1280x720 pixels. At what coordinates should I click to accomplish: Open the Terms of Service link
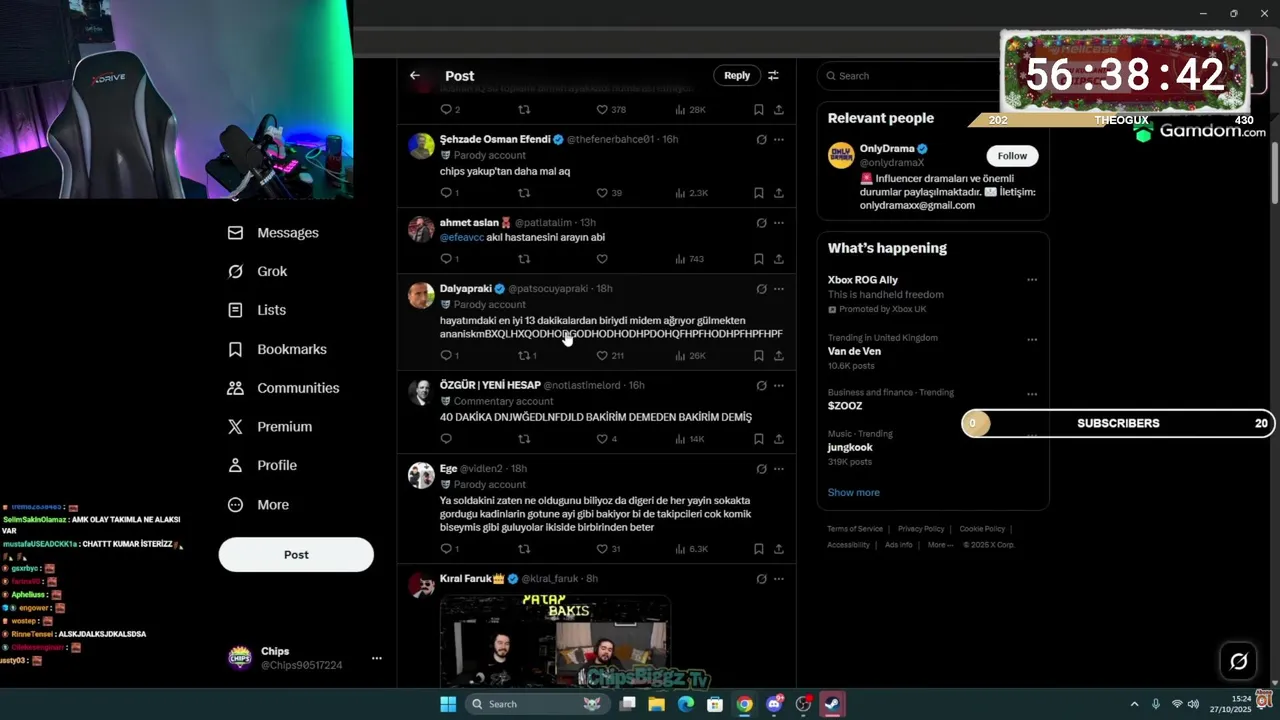click(x=855, y=529)
